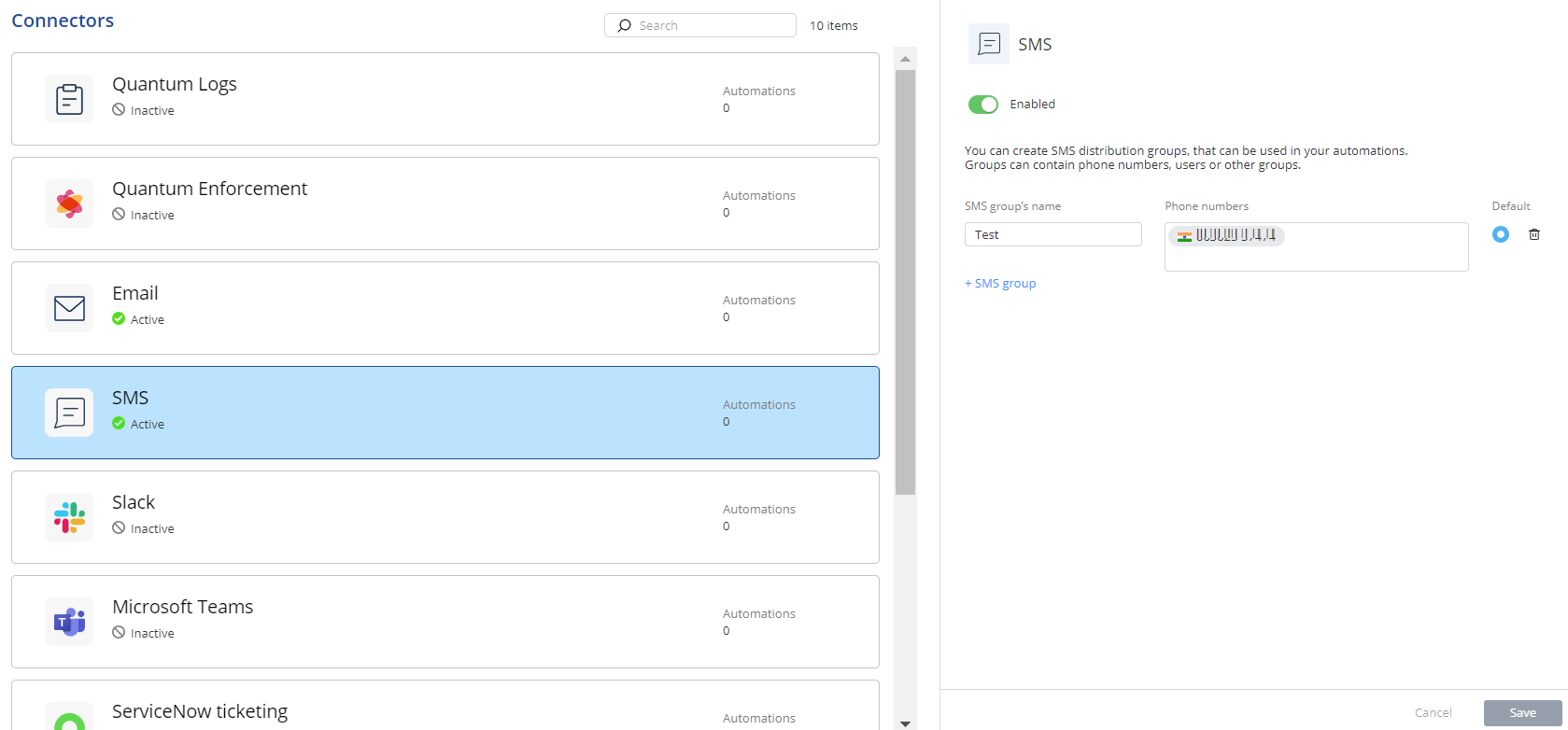The image size is (1568, 730).
Task: Click the Inactive status icon under Microsoft Teams
Action: click(119, 633)
